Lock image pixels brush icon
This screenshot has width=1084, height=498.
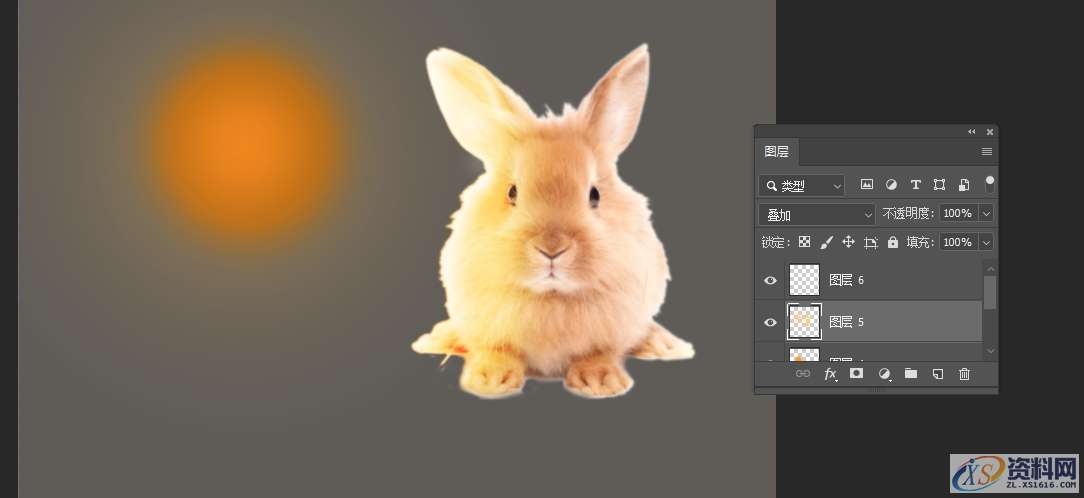pos(826,242)
